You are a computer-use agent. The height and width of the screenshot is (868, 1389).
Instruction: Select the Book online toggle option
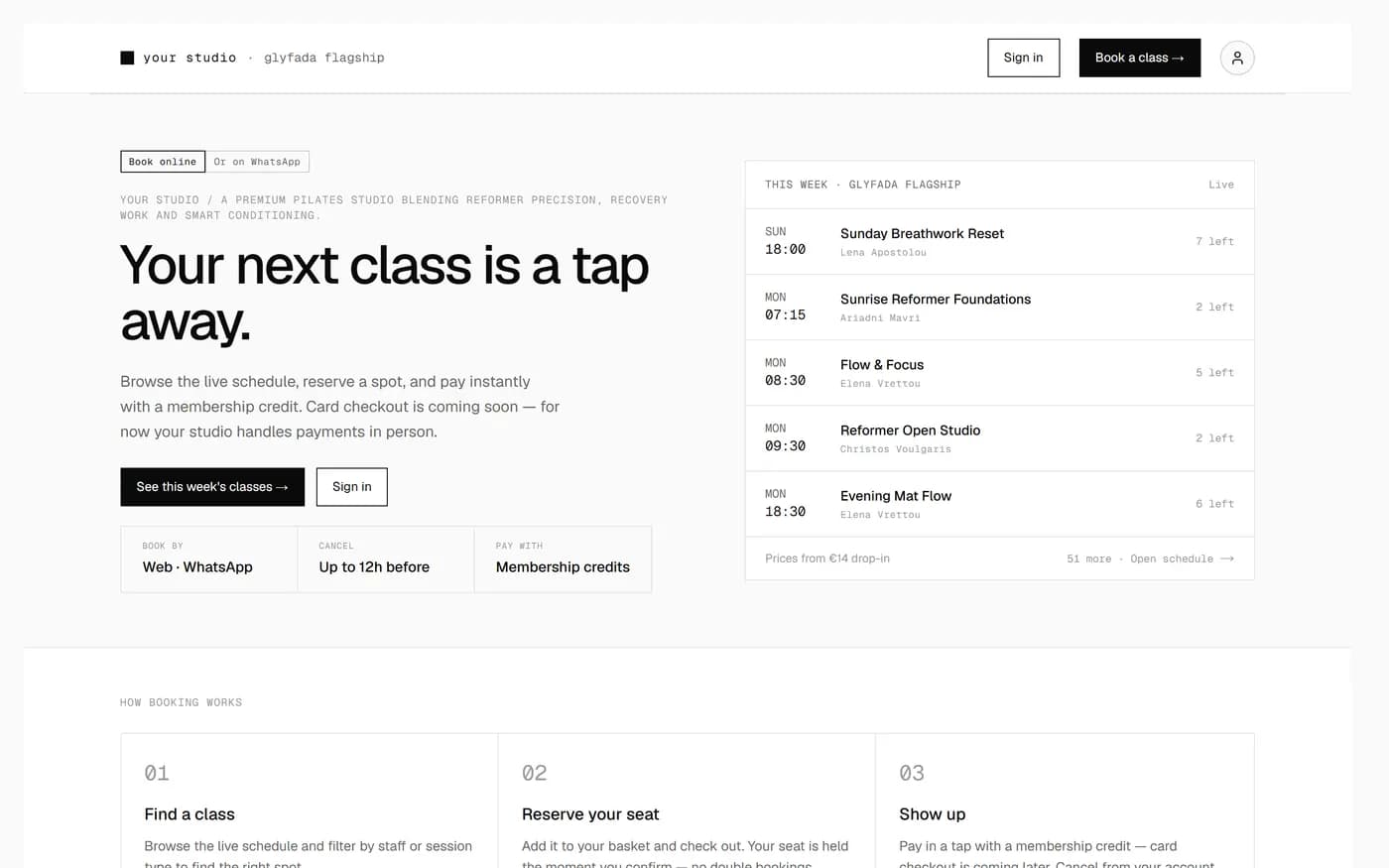tap(163, 162)
